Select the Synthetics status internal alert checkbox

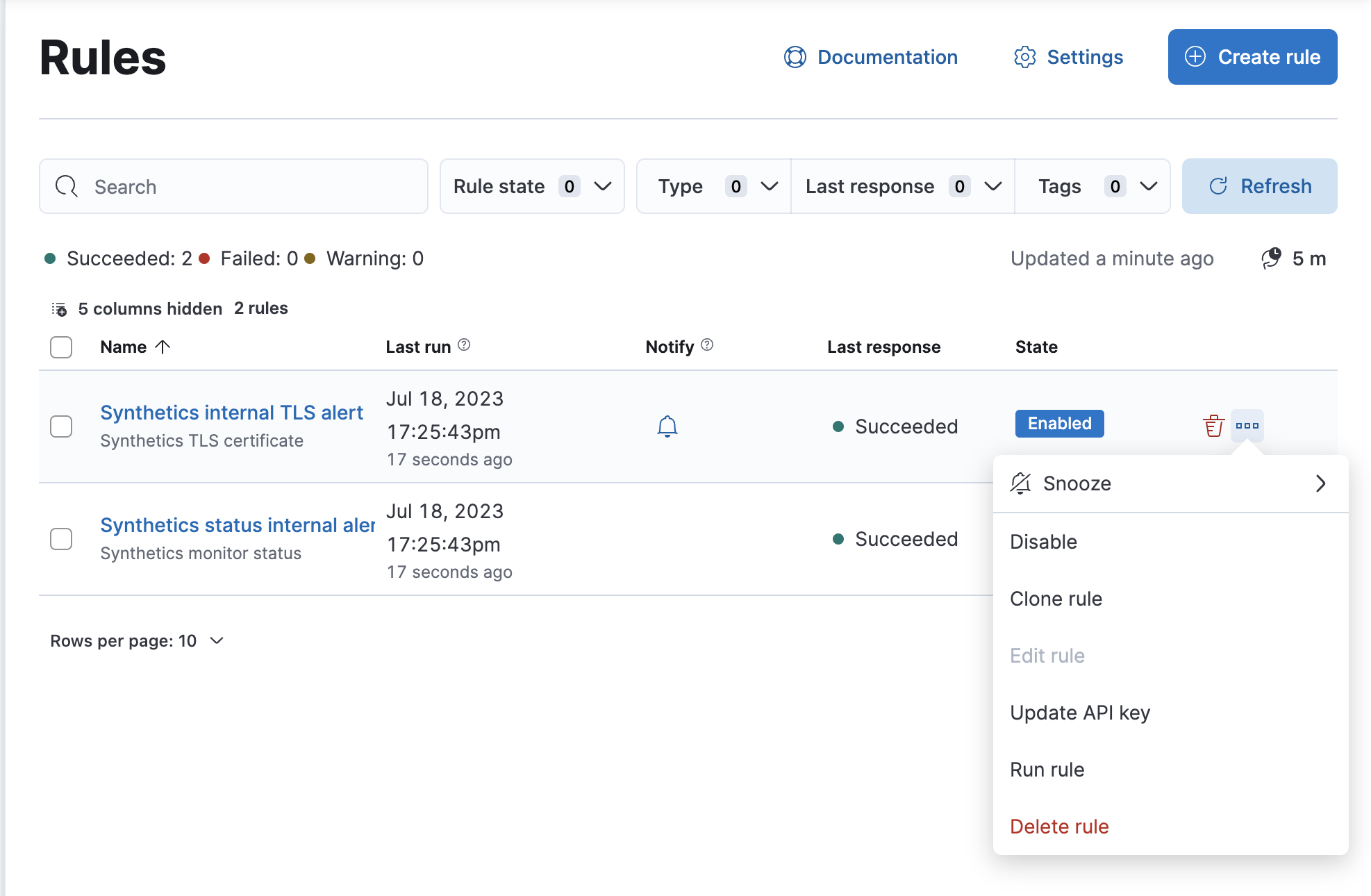pyautogui.click(x=61, y=539)
